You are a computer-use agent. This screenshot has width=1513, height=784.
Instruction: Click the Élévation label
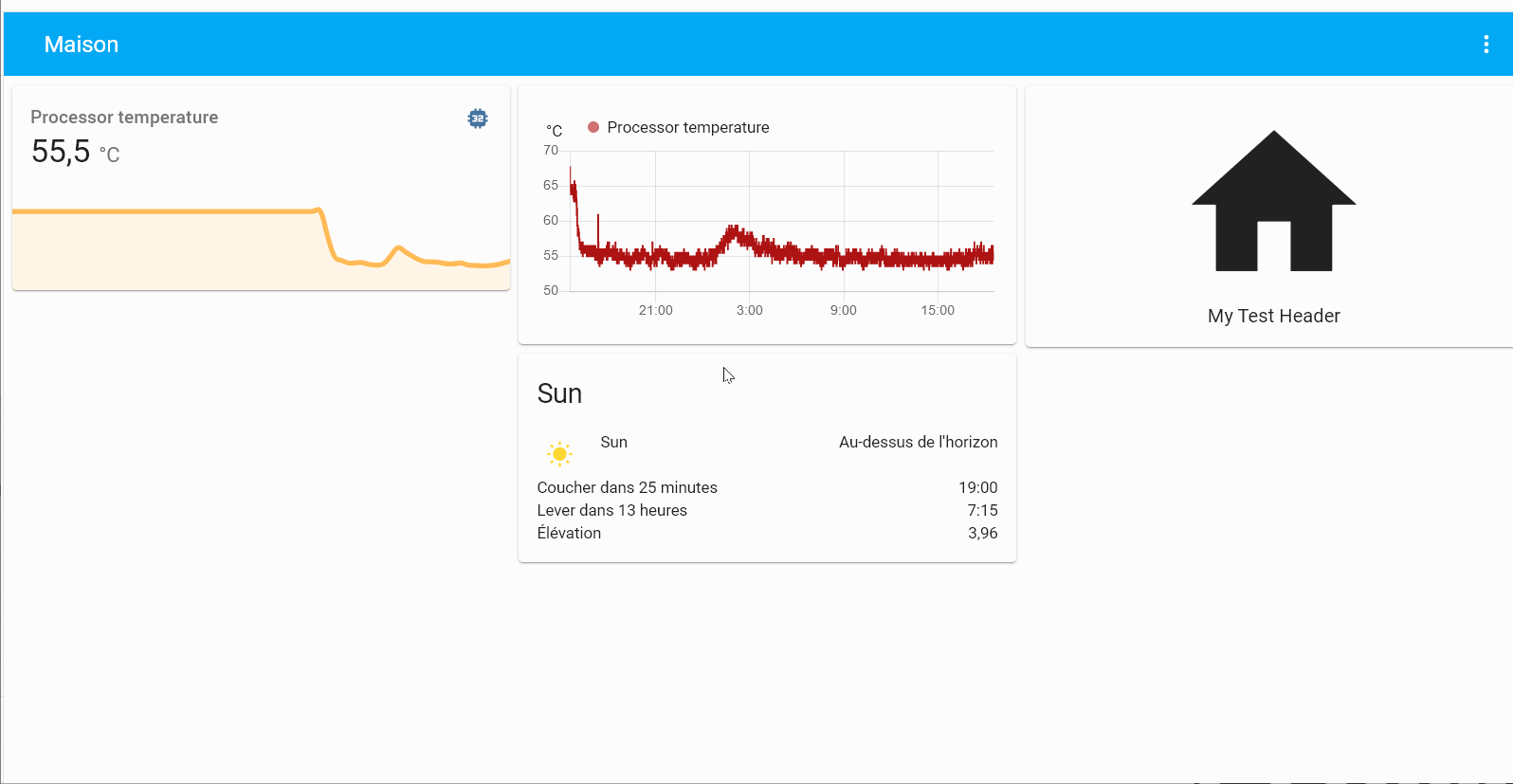click(569, 533)
